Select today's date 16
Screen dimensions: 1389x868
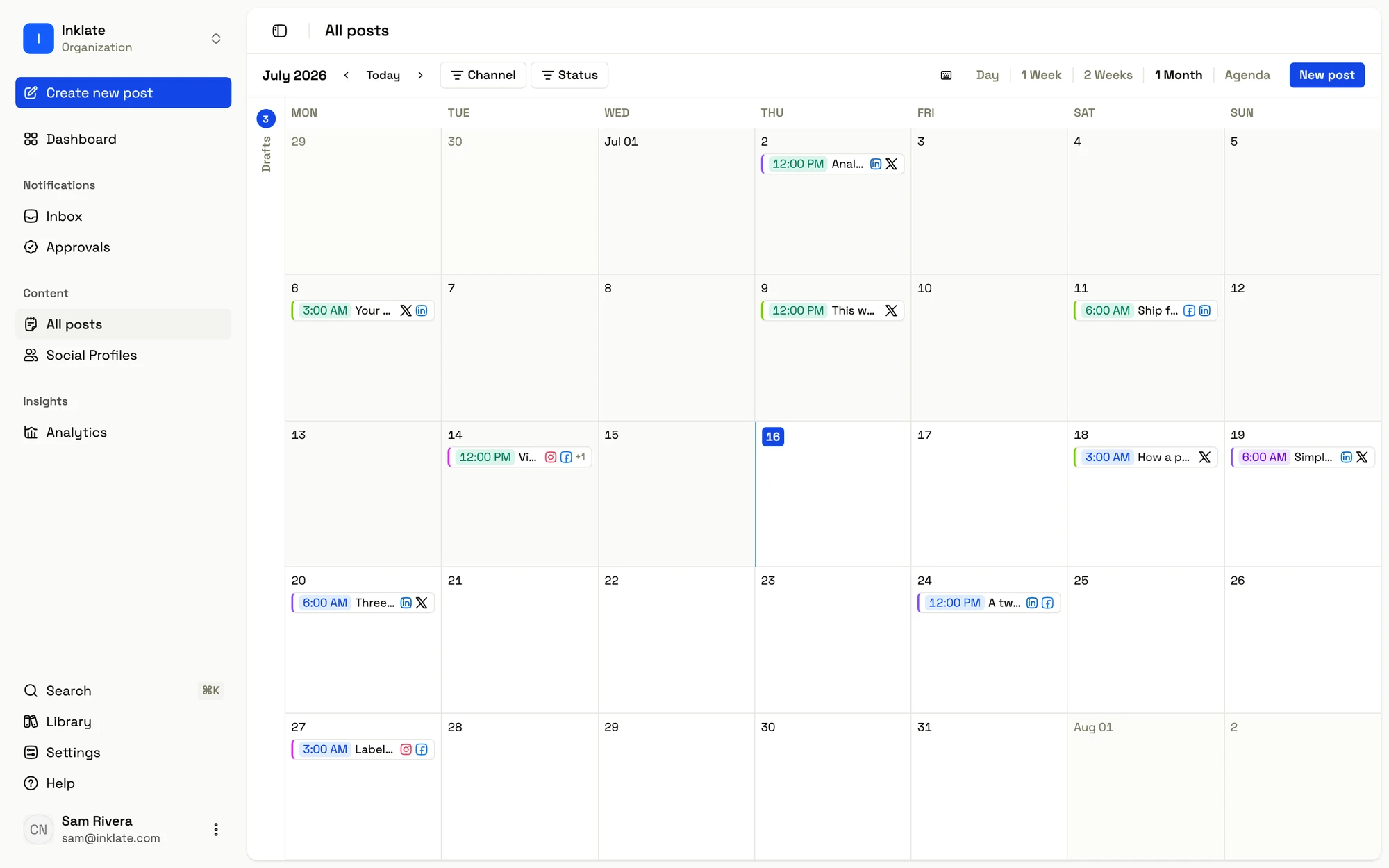pyautogui.click(x=773, y=437)
